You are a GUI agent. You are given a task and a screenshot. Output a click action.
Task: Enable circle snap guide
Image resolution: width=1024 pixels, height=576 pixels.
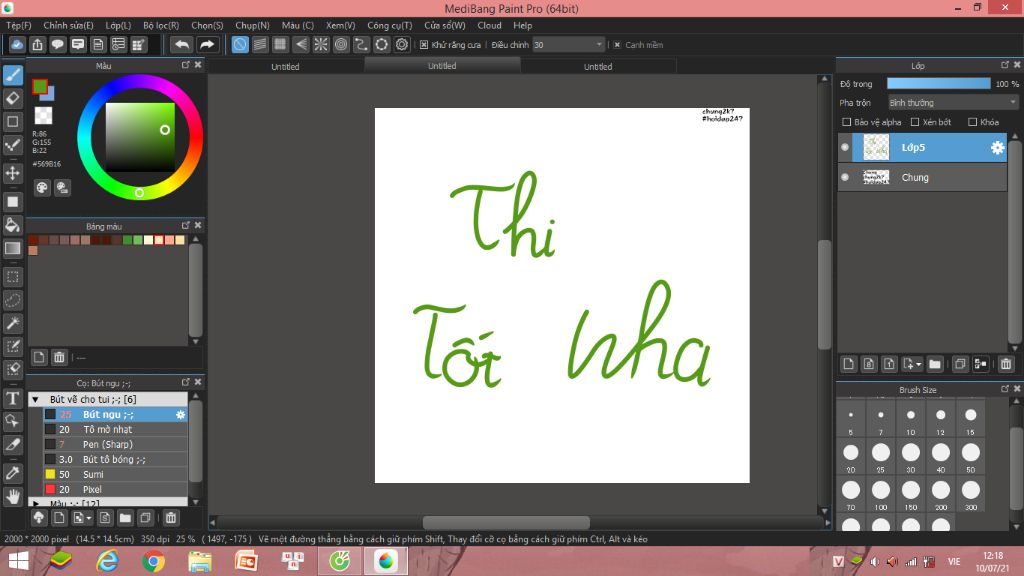(341, 44)
